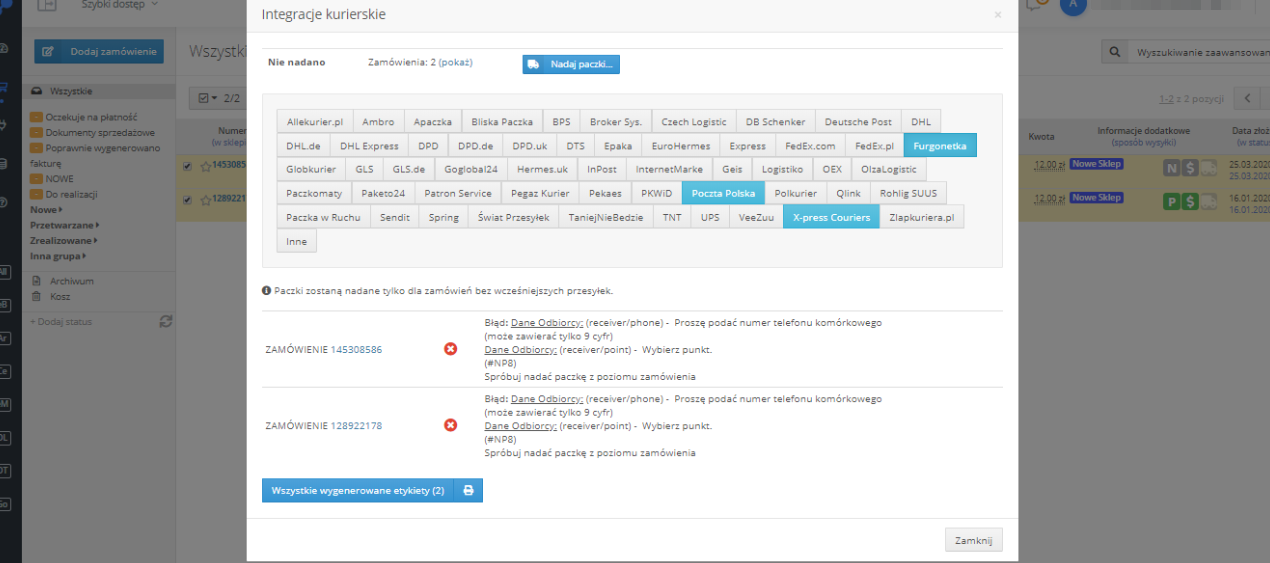Click the refresh icon beside Dodaj status
The width and height of the screenshot is (1270, 563).
coord(166,321)
